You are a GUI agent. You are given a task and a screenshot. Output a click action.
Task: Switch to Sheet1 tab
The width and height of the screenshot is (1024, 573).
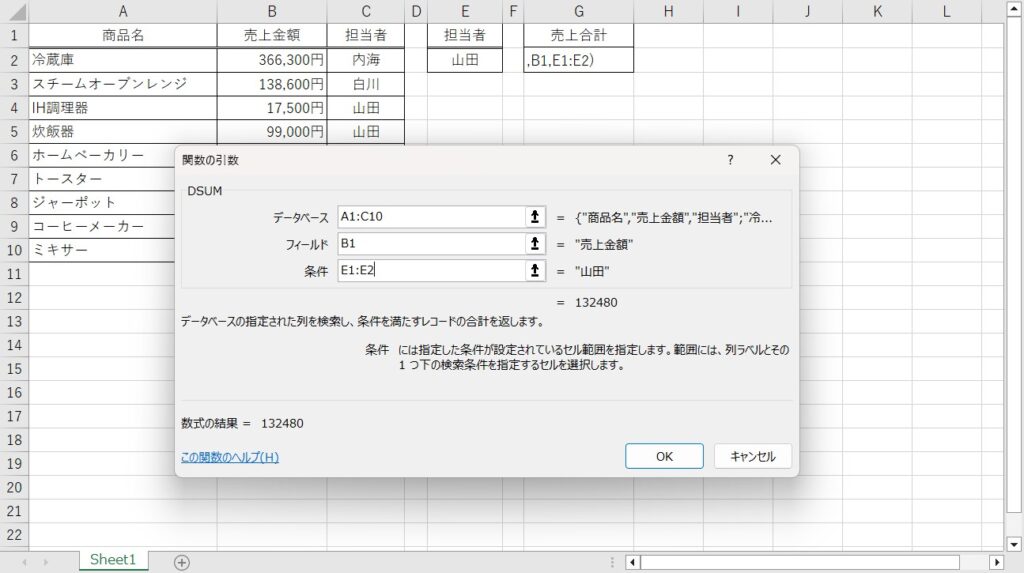click(x=113, y=560)
